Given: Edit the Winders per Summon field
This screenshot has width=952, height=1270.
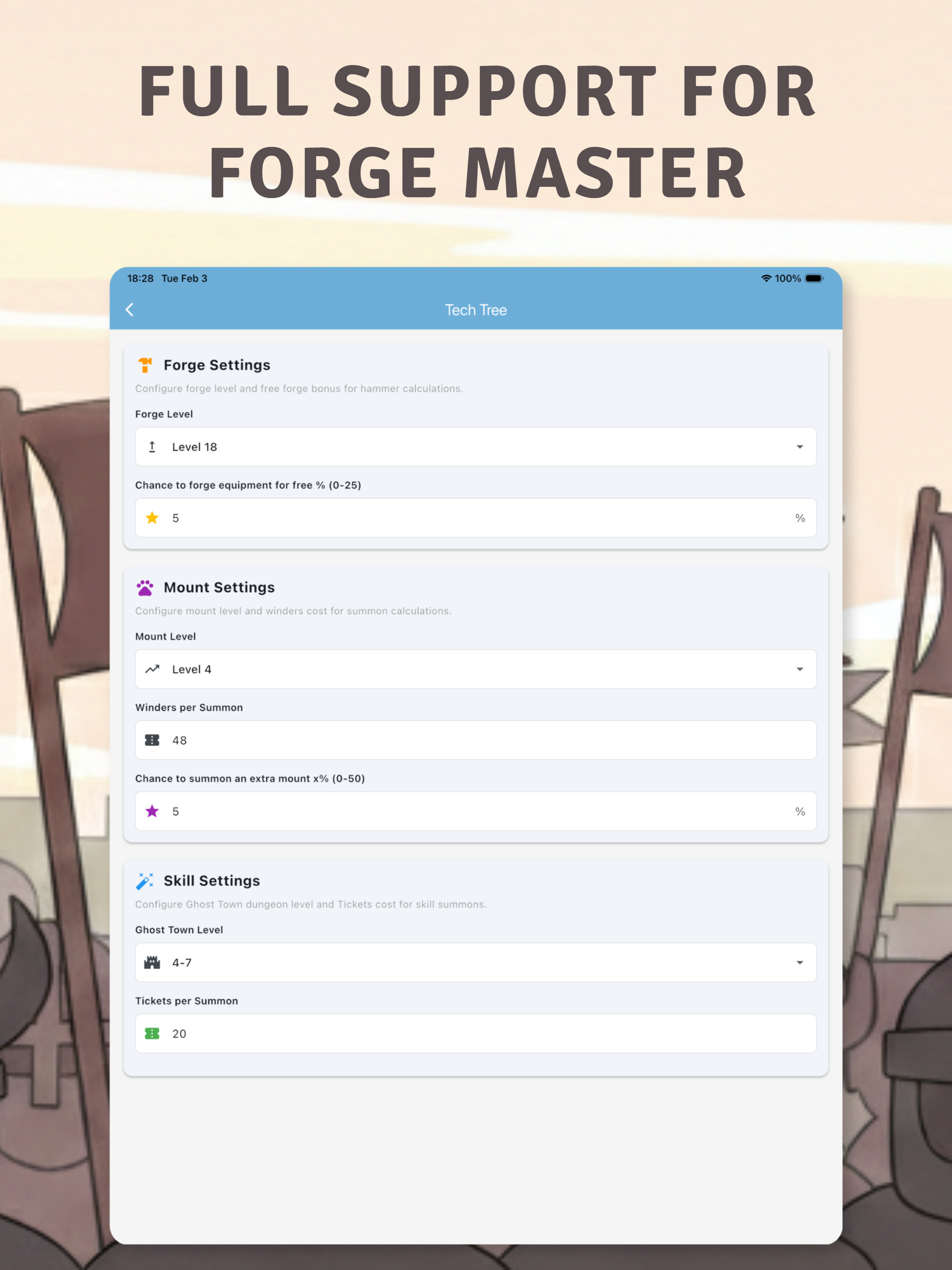Looking at the screenshot, I should (476, 740).
